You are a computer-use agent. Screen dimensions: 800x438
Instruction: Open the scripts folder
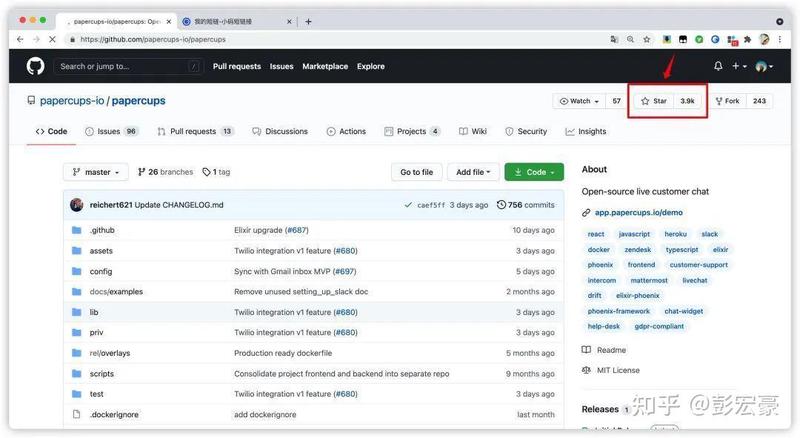coord(102,374)
